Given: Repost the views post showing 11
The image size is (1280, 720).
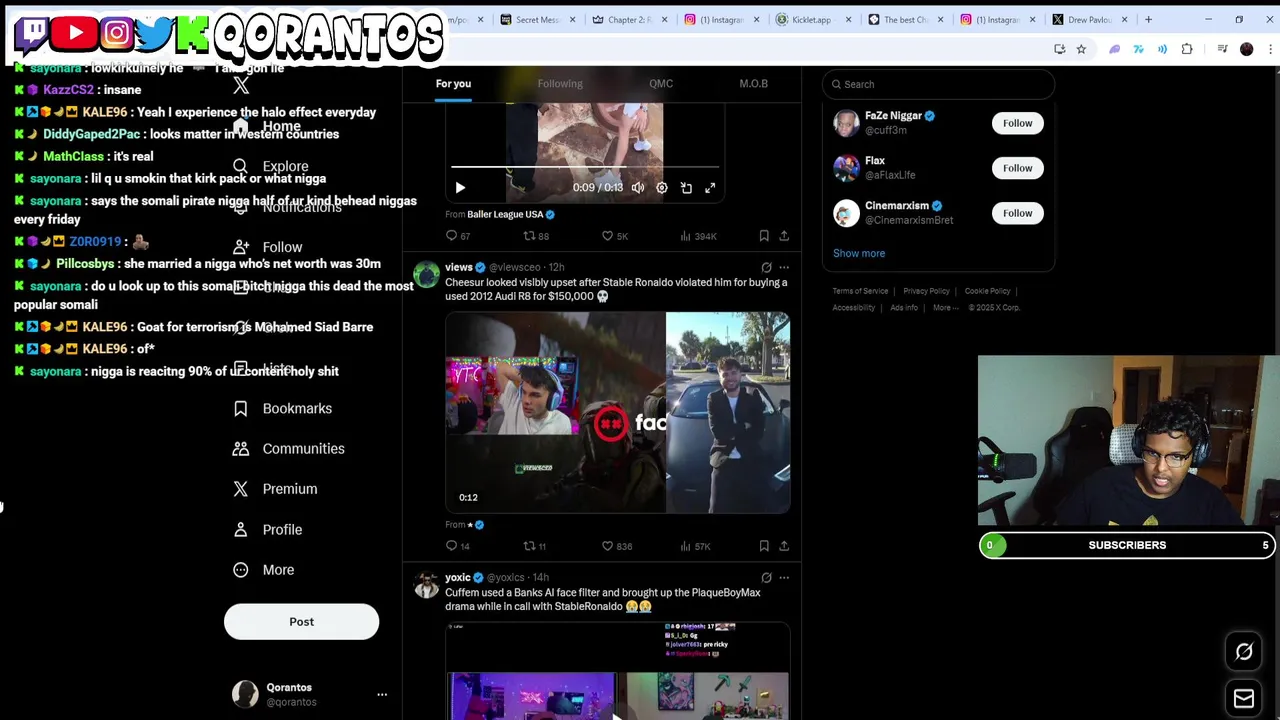Looking at the screenshot, I should tap(535, 546).
